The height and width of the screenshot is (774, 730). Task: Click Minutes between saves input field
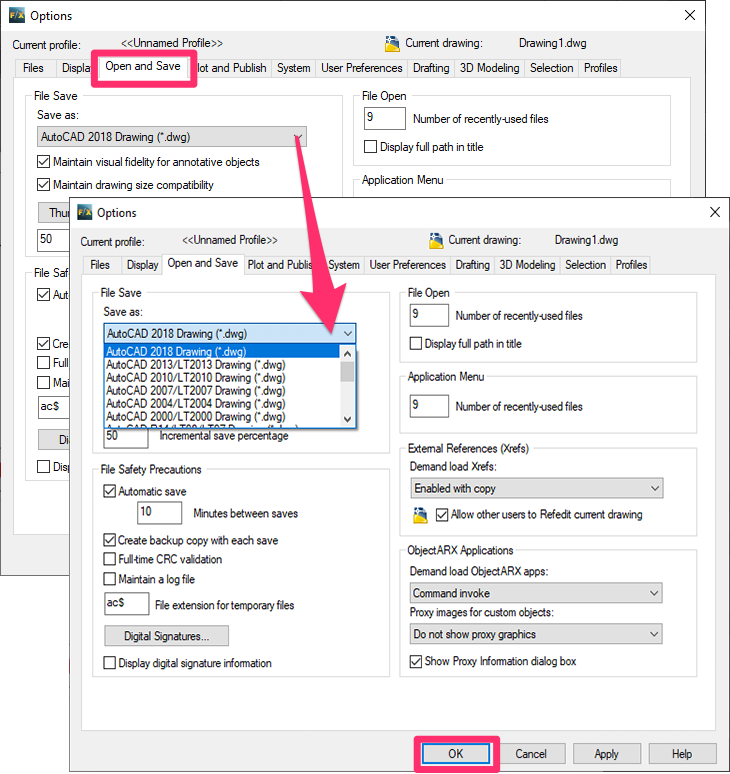tap(159, 512)
